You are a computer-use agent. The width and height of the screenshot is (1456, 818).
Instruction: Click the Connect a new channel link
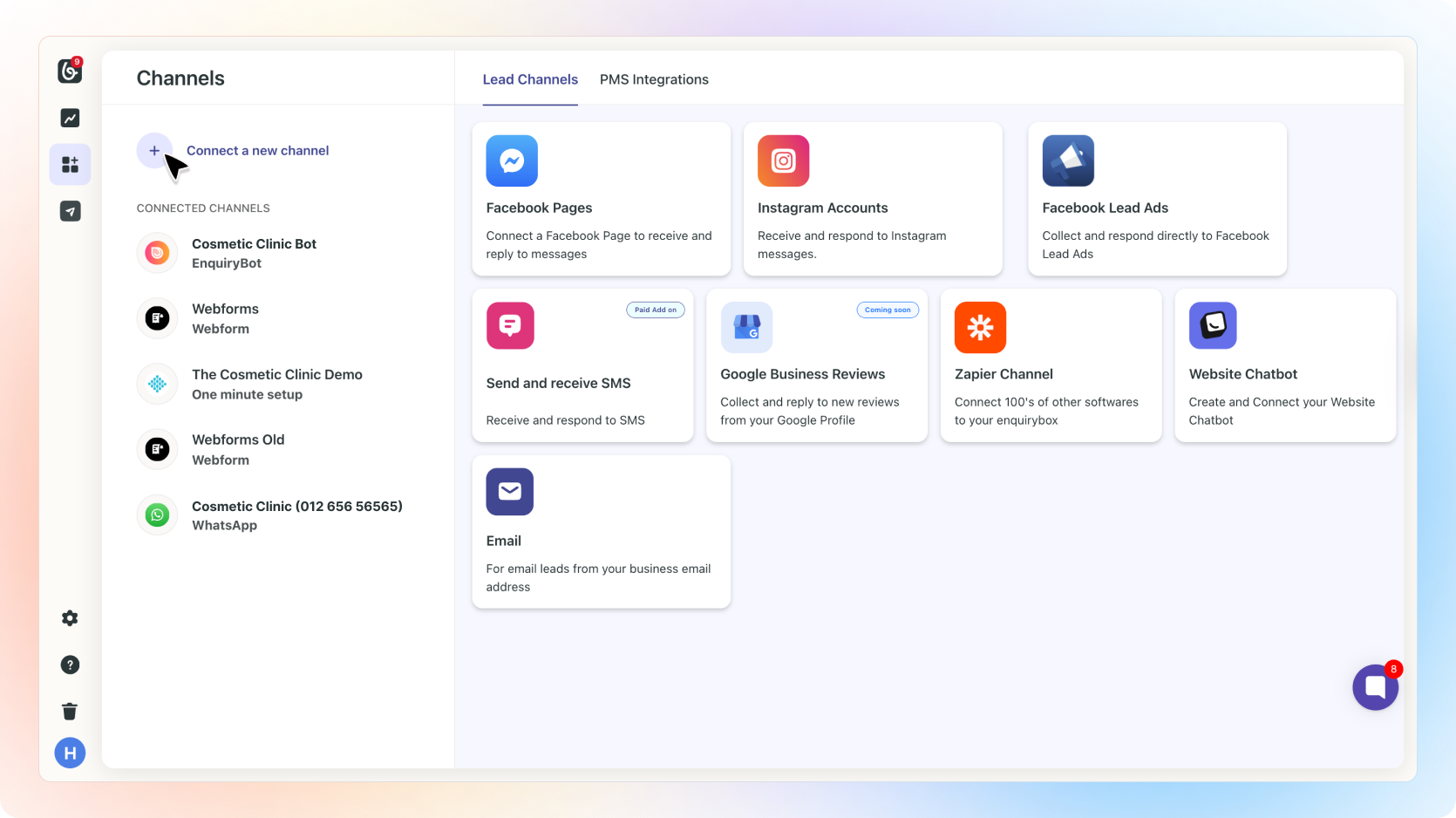coord(258,151)
